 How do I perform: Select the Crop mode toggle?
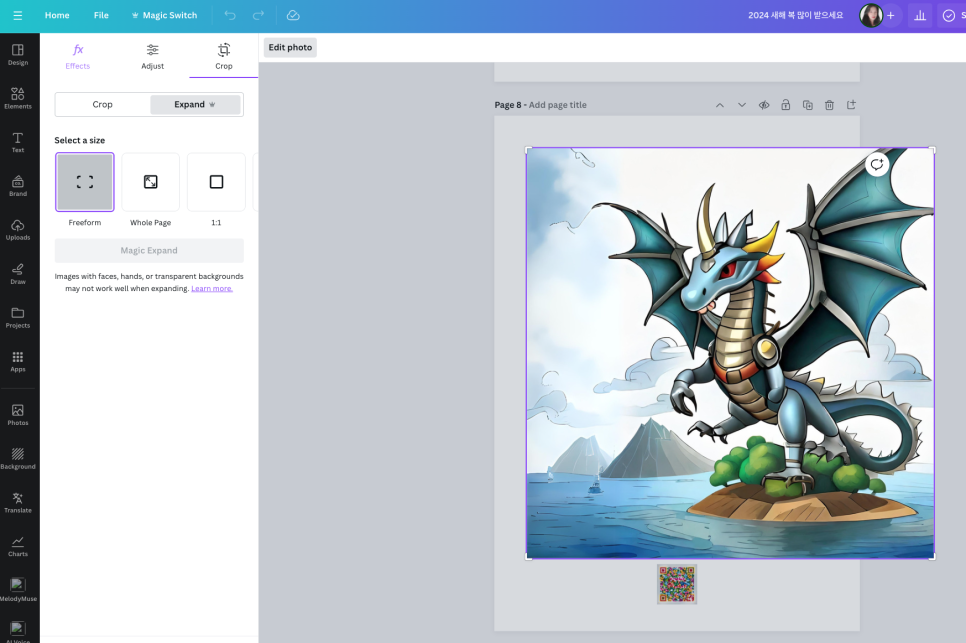pos(102,105)
